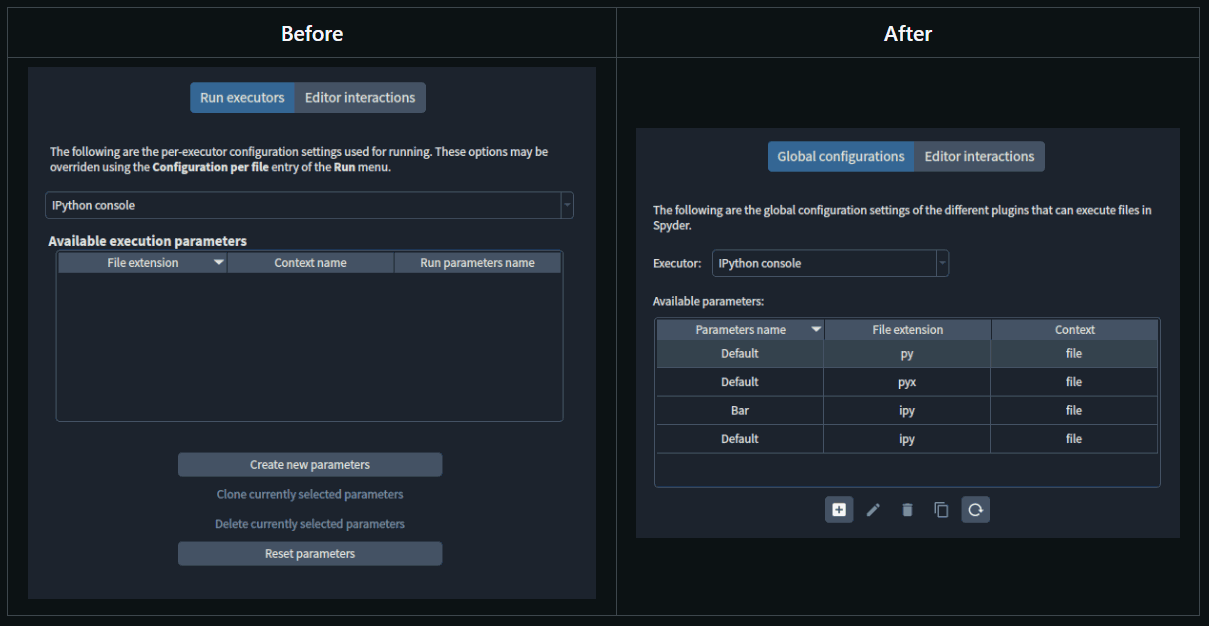Click Clone currently selected parameters
The height and width of the screenshot is (626, 1209).
(x=310, y=494)
